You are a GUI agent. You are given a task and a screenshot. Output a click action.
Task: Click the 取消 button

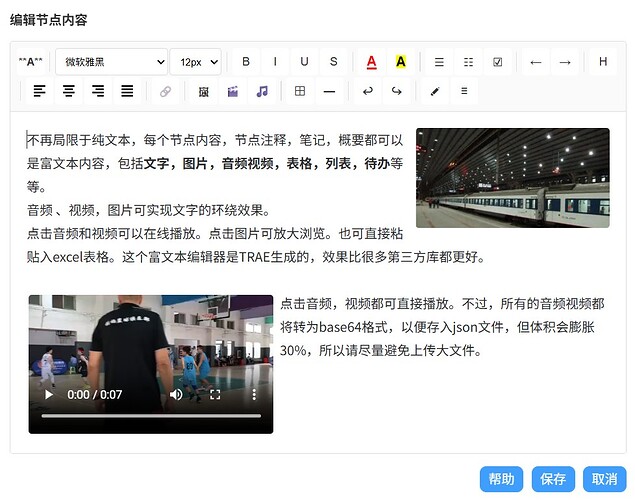pos(604,479)
